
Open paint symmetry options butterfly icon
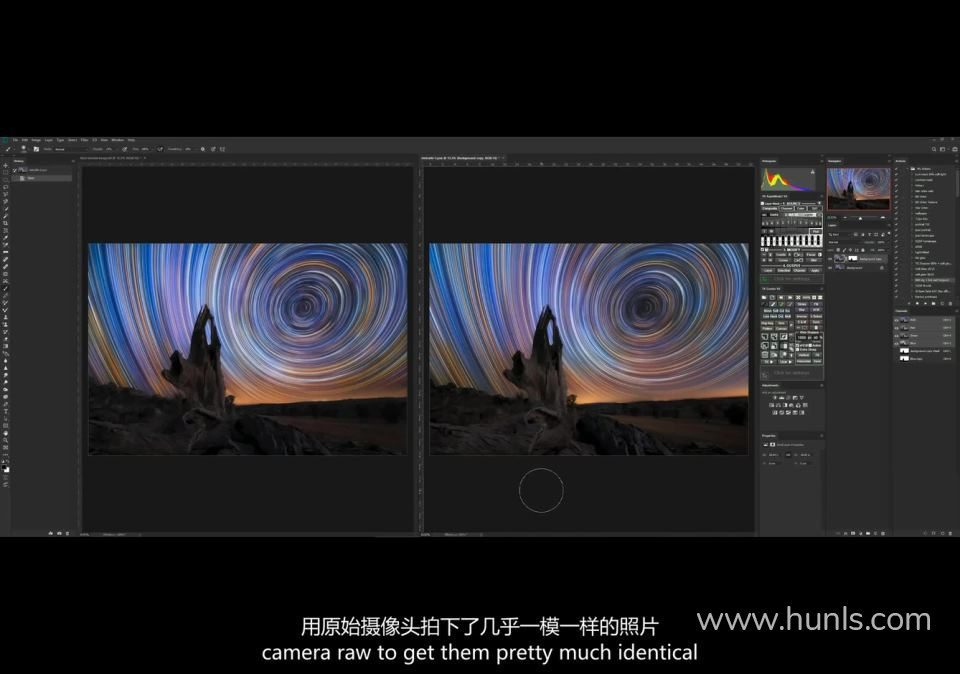tap(222, 149)
